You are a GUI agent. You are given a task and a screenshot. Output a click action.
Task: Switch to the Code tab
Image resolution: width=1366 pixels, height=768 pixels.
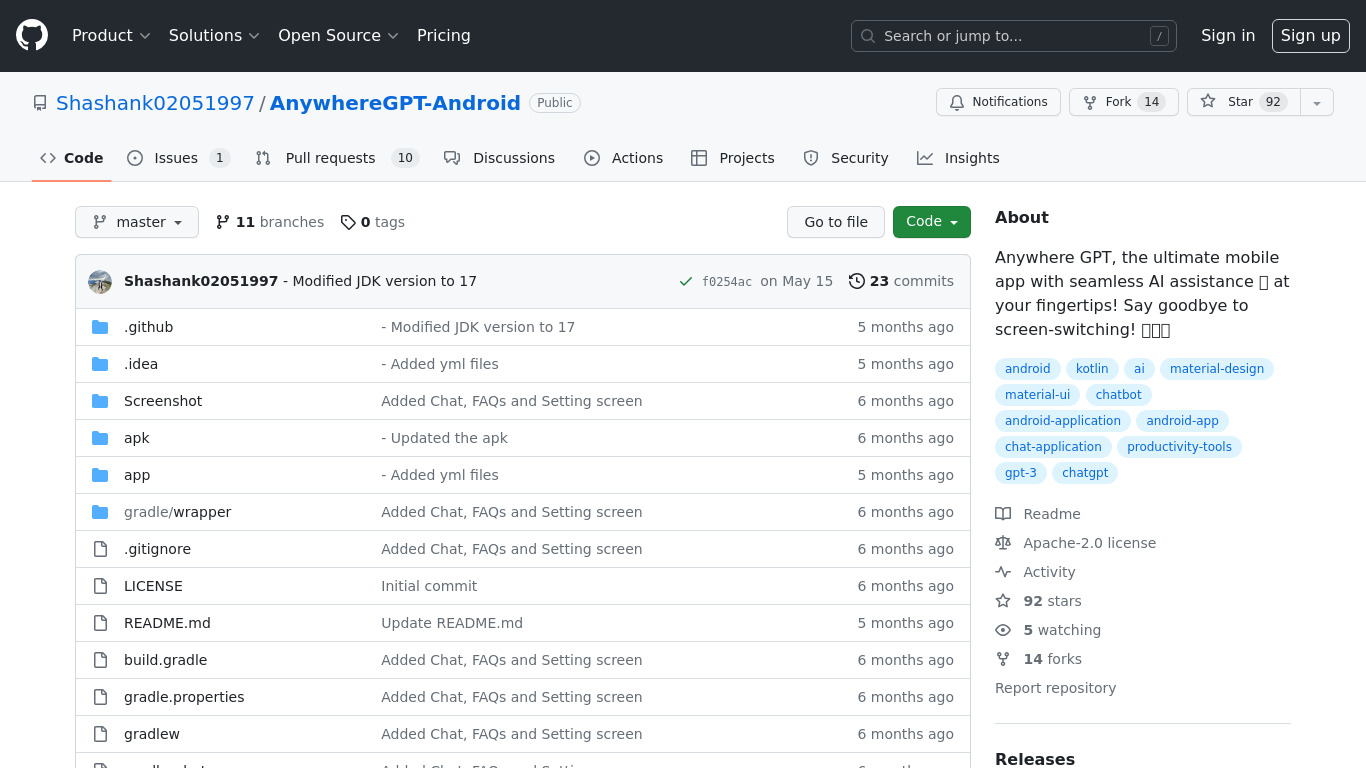click(72, 158)
